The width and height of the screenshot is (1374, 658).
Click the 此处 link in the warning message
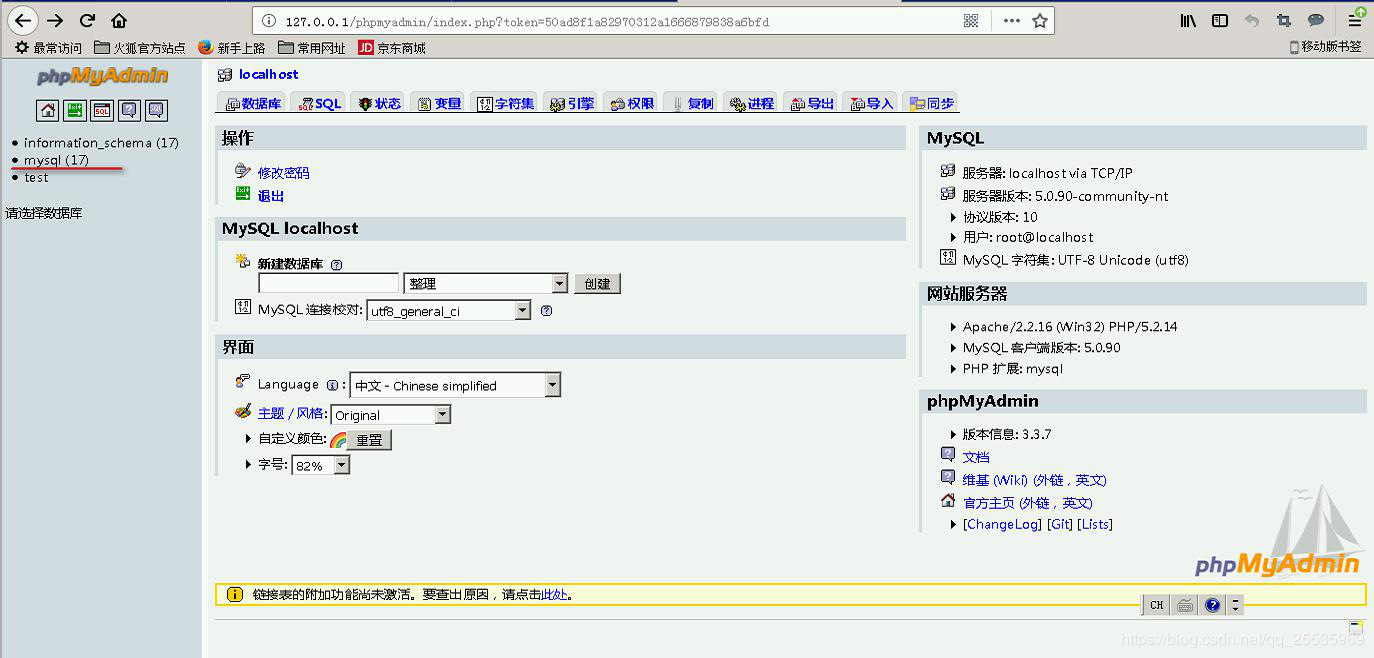click(554, 594)
